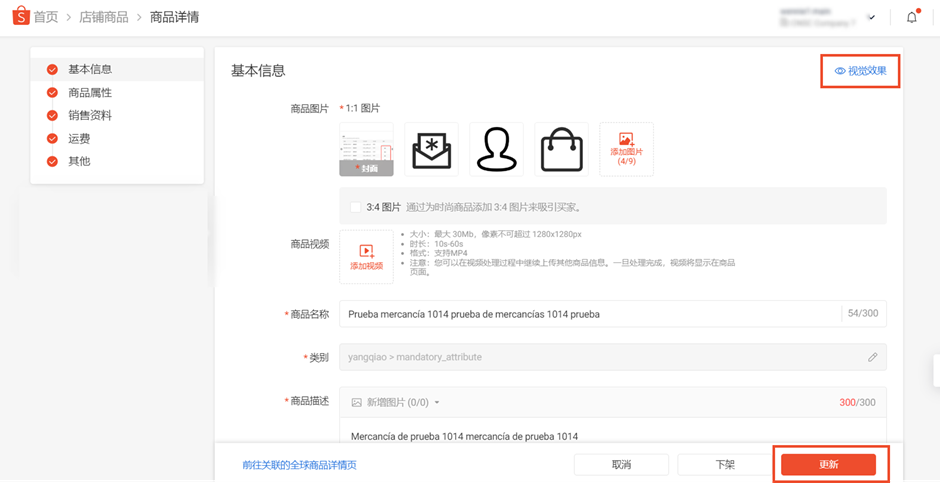Image resolution: width=940 pixels, height=483 pixels.
Task: Click the 封面 cover image thumbnail
Action: (366, 149)
